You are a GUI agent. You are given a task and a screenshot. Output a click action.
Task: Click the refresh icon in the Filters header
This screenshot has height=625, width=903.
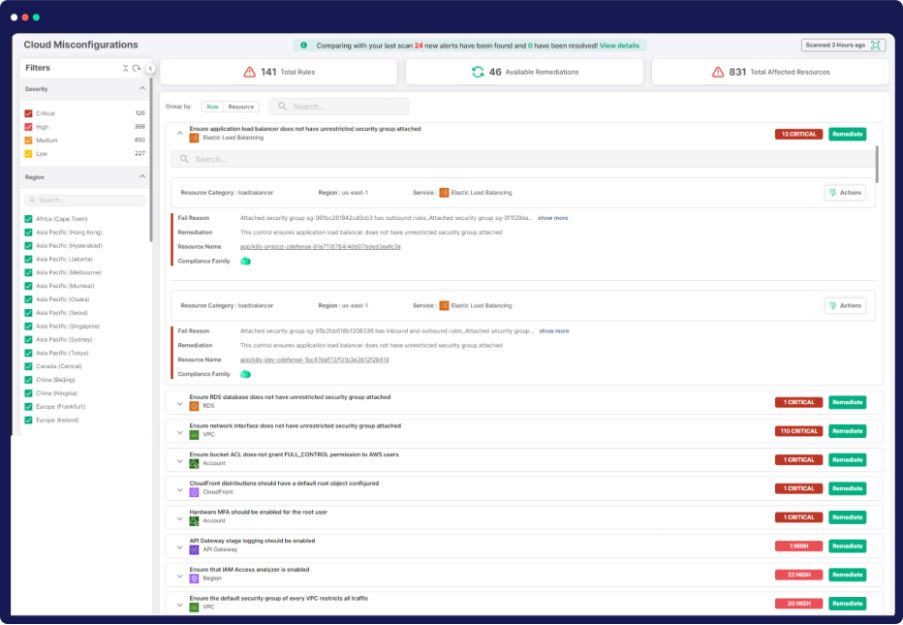click(x=137, y=68)
